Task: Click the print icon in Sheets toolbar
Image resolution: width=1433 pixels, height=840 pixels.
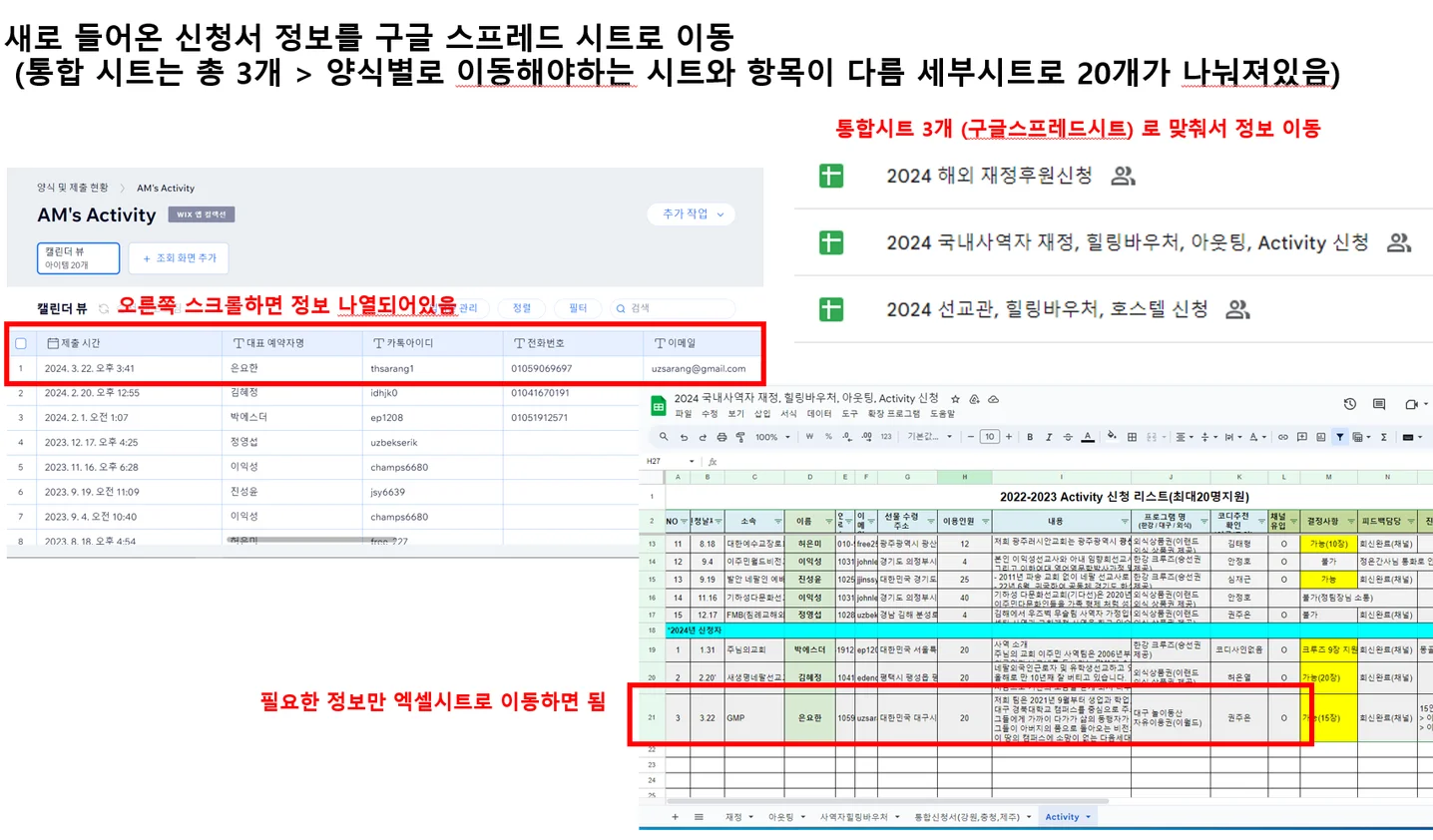Action: [721, 437]
